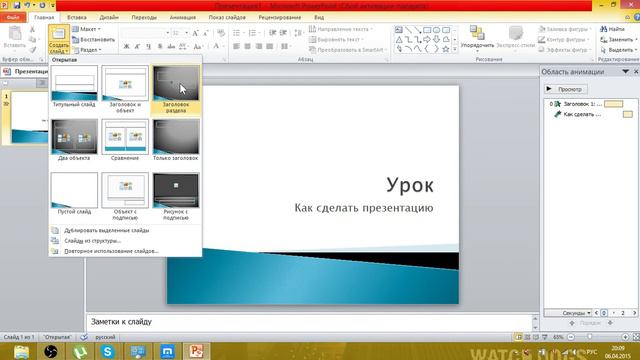Switch to the Переходы (Transitions) tab
Image resolution: width=640 pixels, height=360 pixels.
(144, 18)
